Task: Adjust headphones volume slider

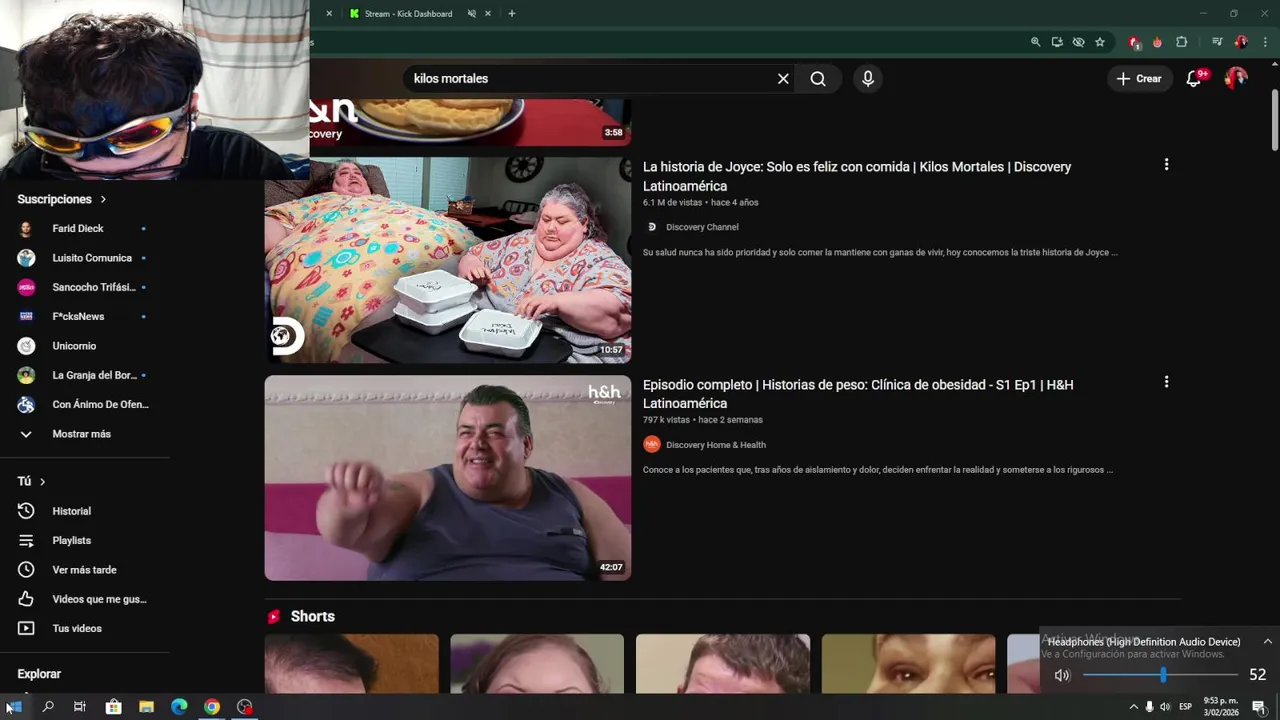Action: pos(1162,675)
